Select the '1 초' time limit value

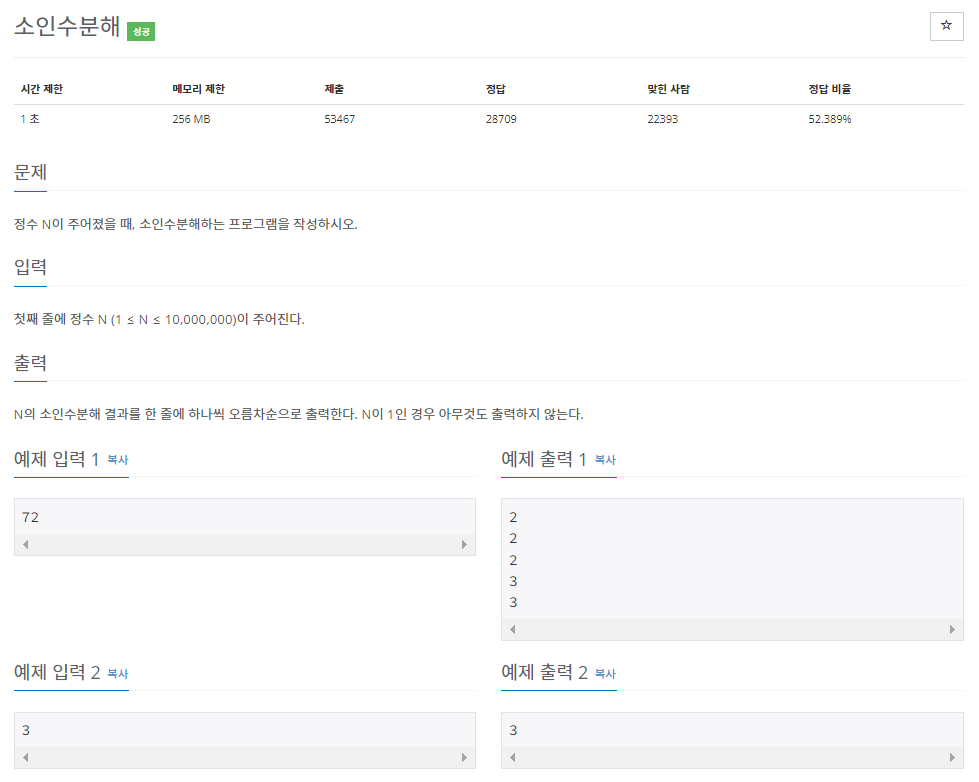[30, 119]
